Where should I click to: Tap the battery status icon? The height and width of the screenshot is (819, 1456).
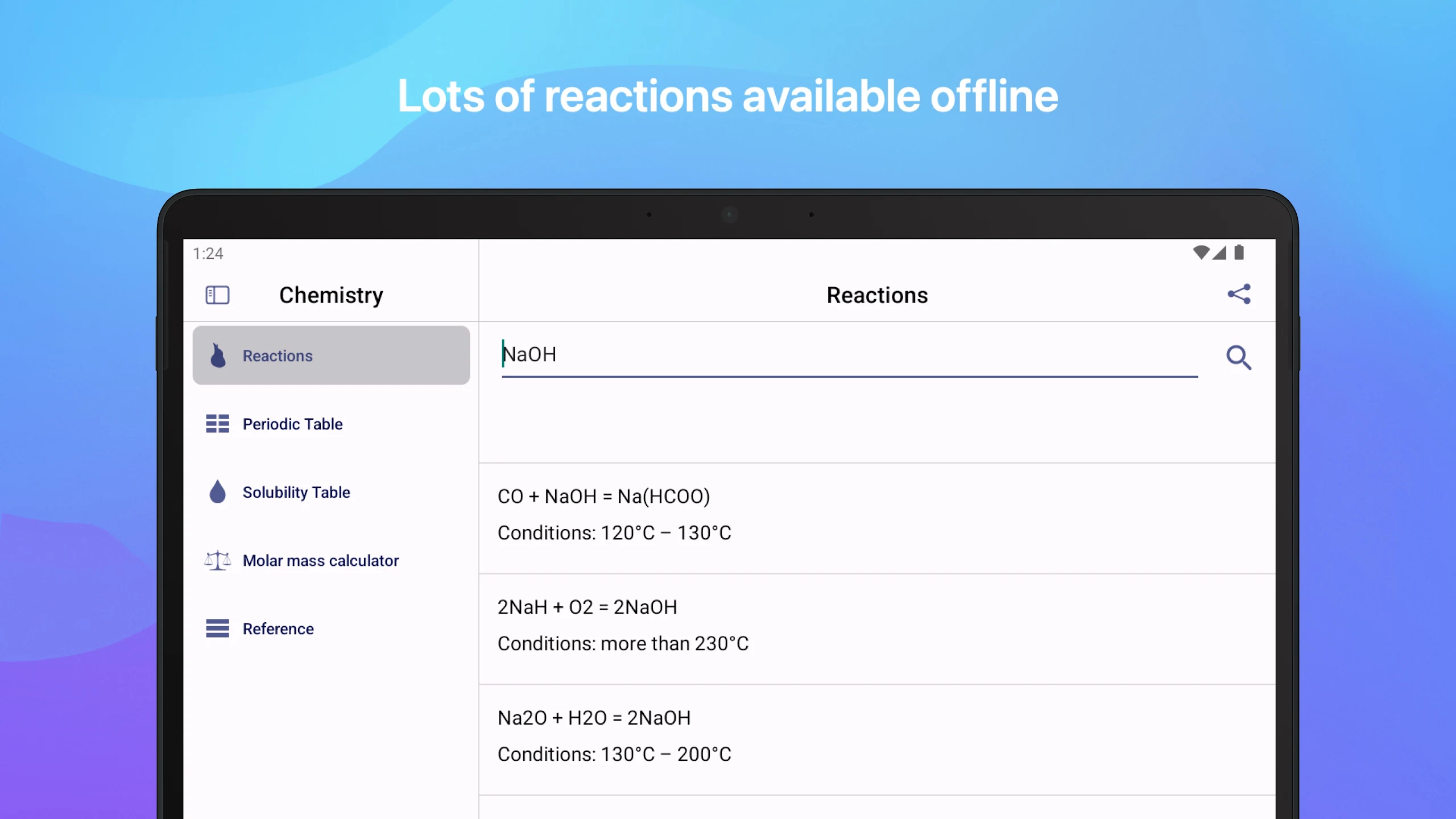1239,253
